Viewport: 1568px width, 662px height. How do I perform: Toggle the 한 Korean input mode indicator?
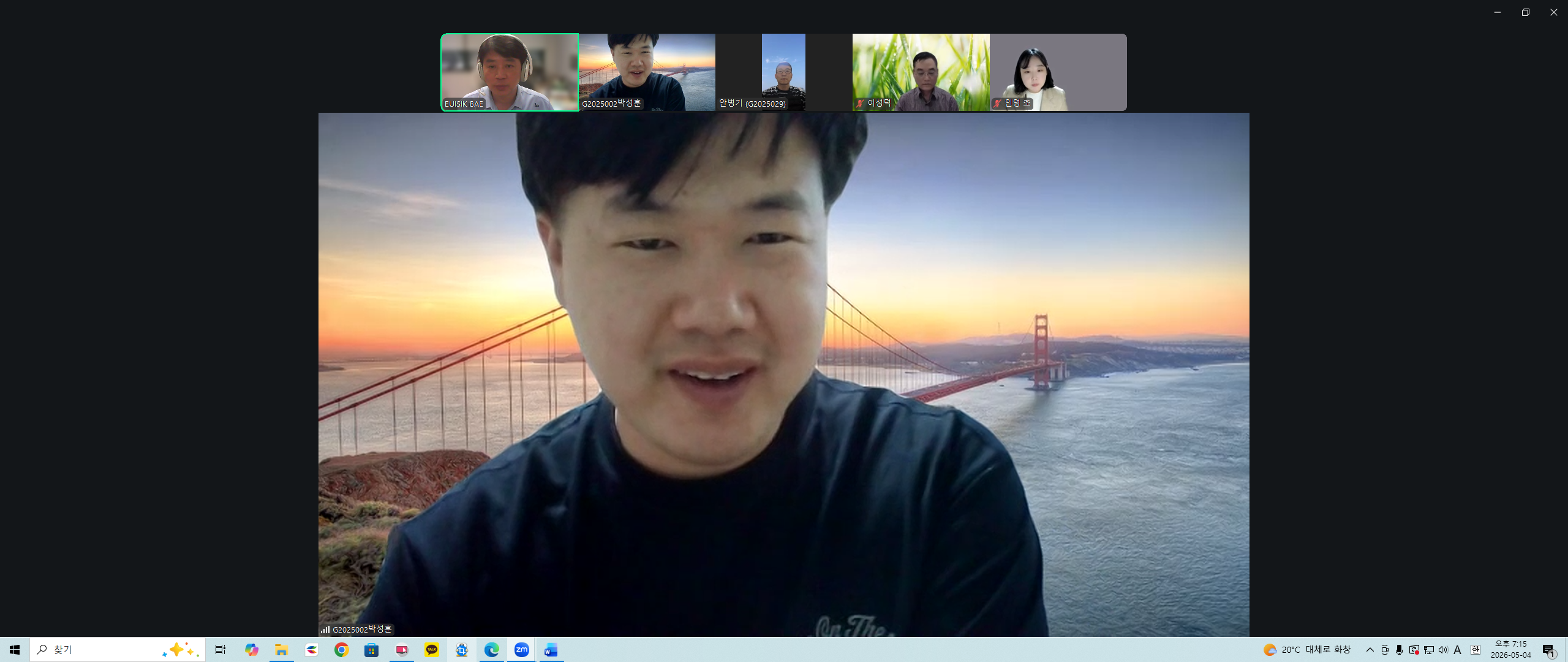pos(1476,650)
